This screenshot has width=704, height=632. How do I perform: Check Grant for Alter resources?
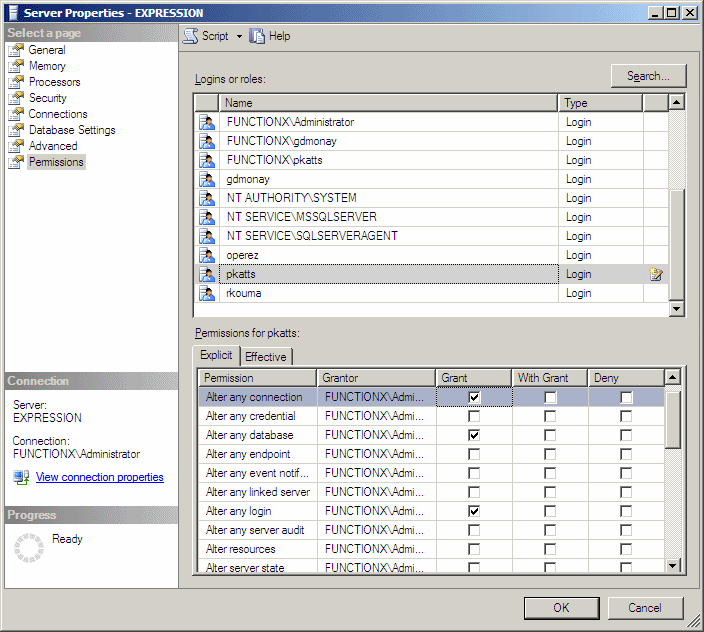(474, 549)
